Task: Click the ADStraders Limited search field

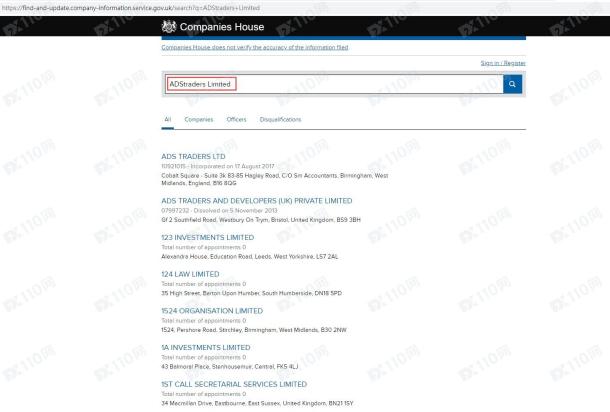Action: click(x=334, y=84)
